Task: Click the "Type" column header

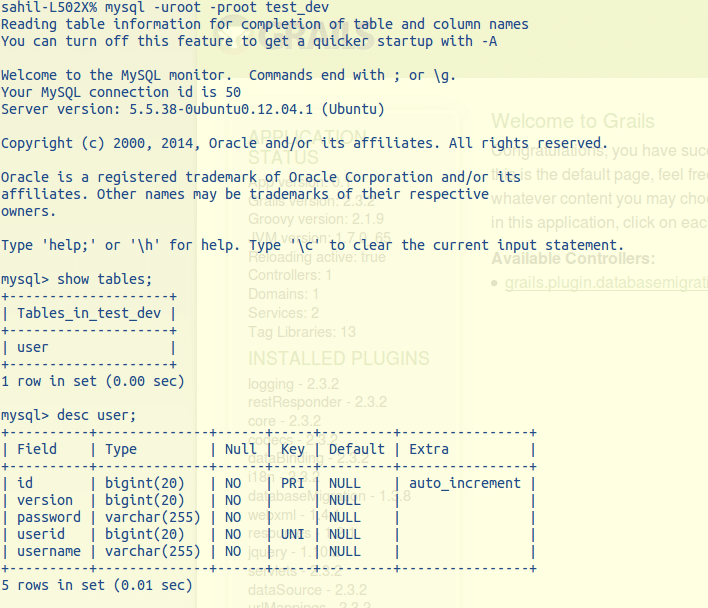Action: (x=121, y=449)
